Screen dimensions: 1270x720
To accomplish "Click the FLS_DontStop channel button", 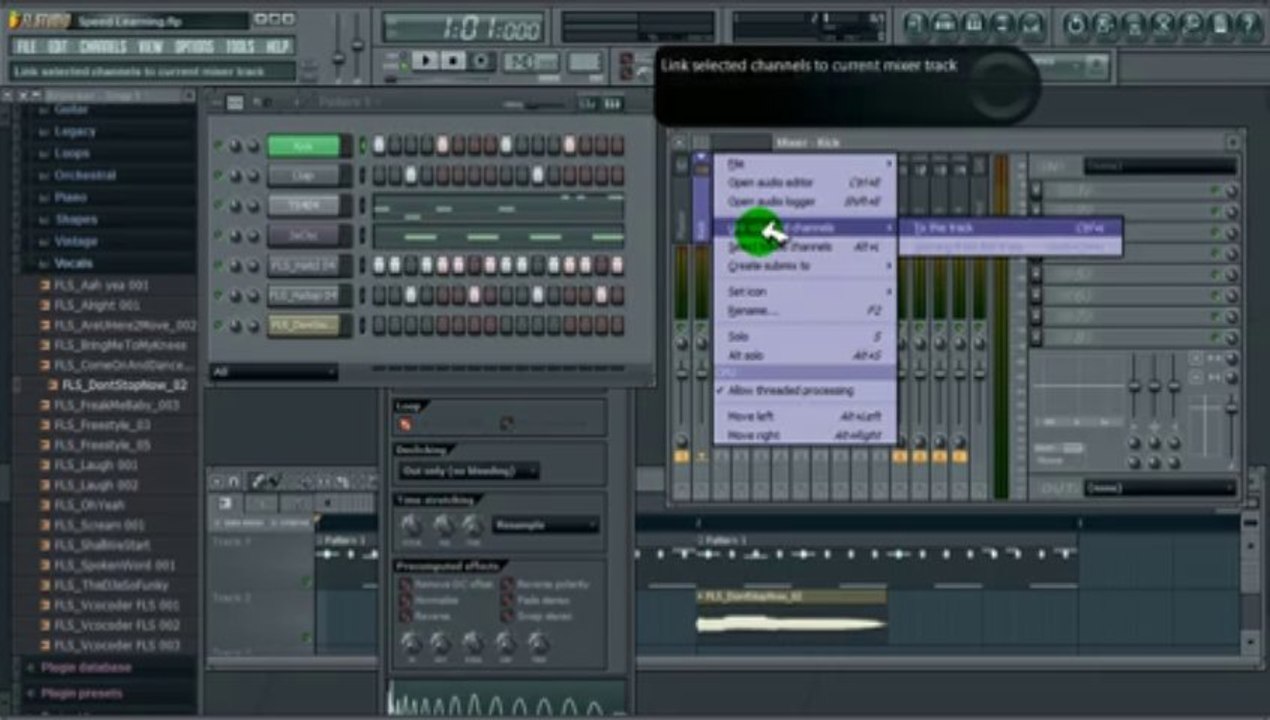I will coord(303,325).
